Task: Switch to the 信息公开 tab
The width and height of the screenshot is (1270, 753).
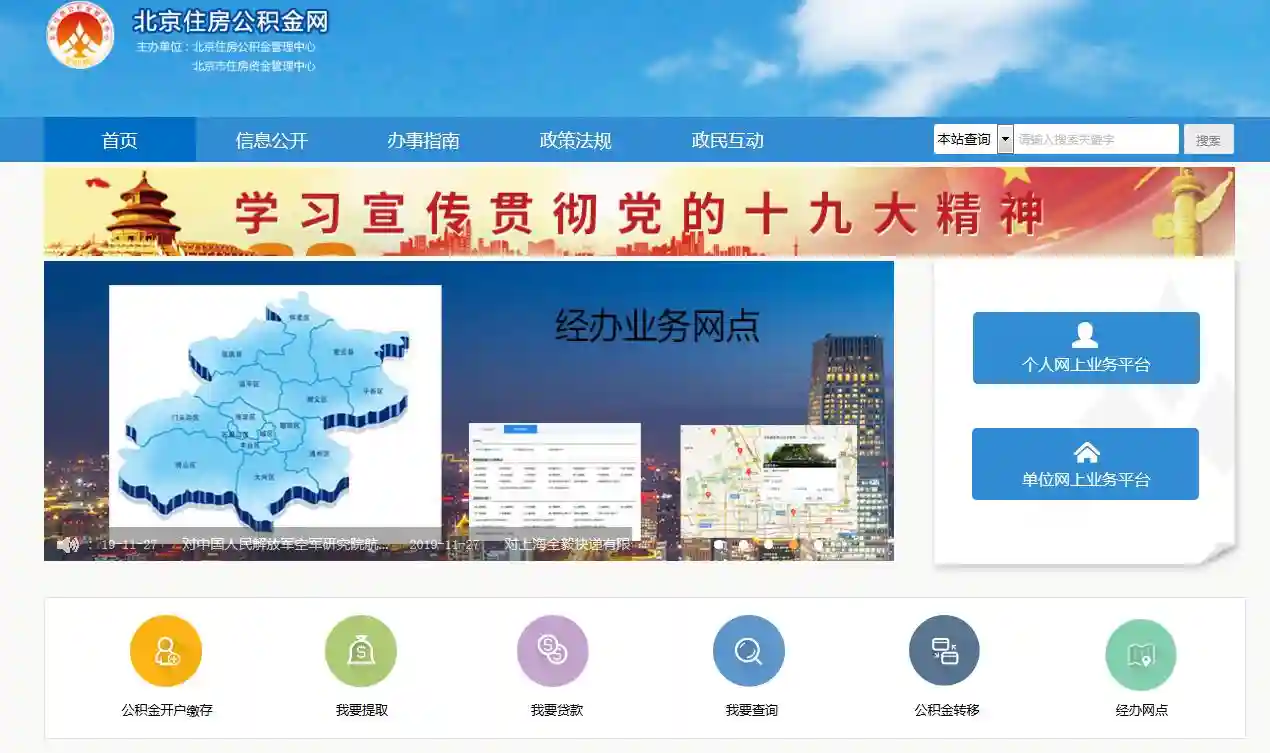Action: tap(270, 140)
